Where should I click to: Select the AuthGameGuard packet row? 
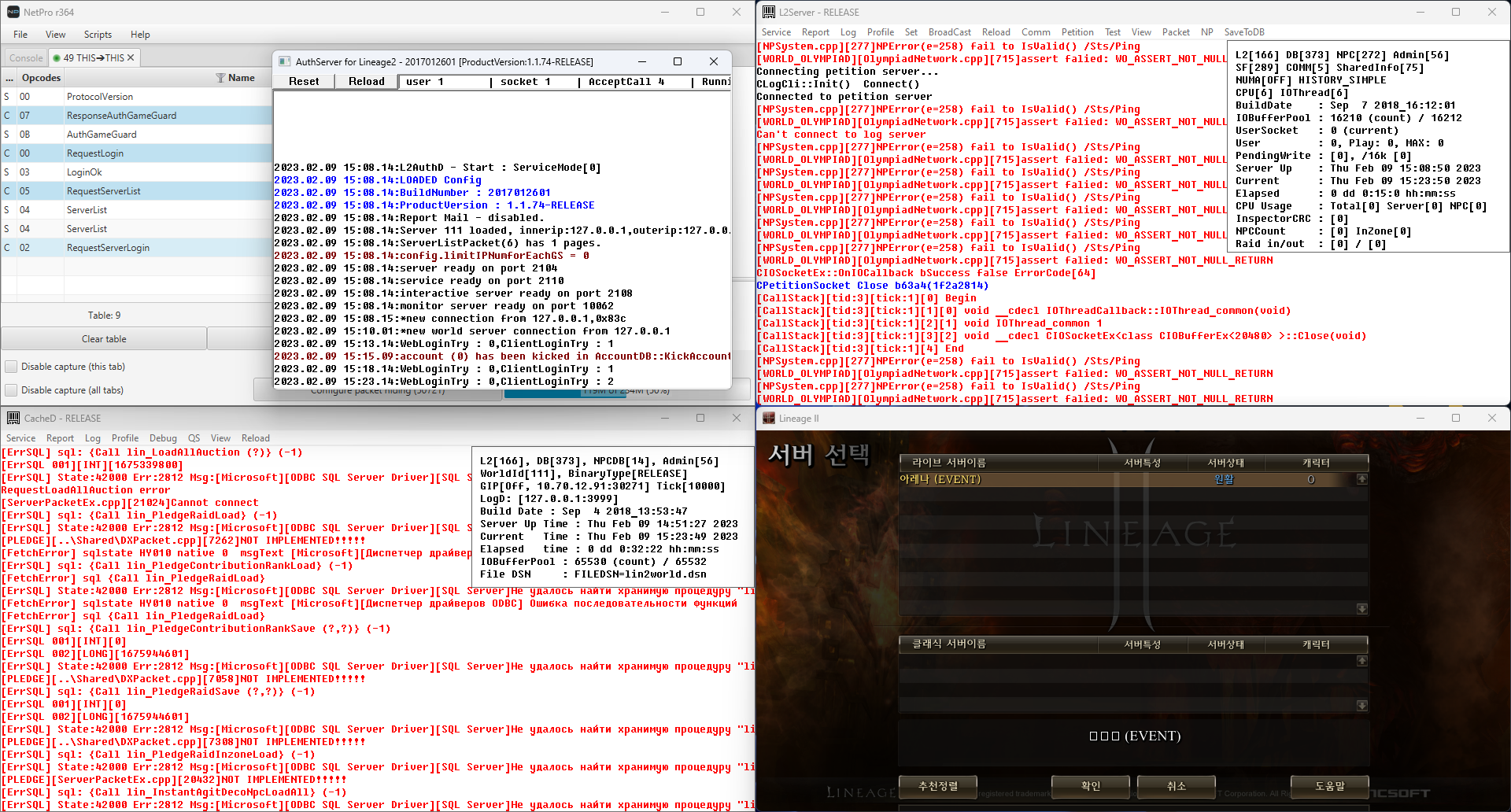[137, 135]
